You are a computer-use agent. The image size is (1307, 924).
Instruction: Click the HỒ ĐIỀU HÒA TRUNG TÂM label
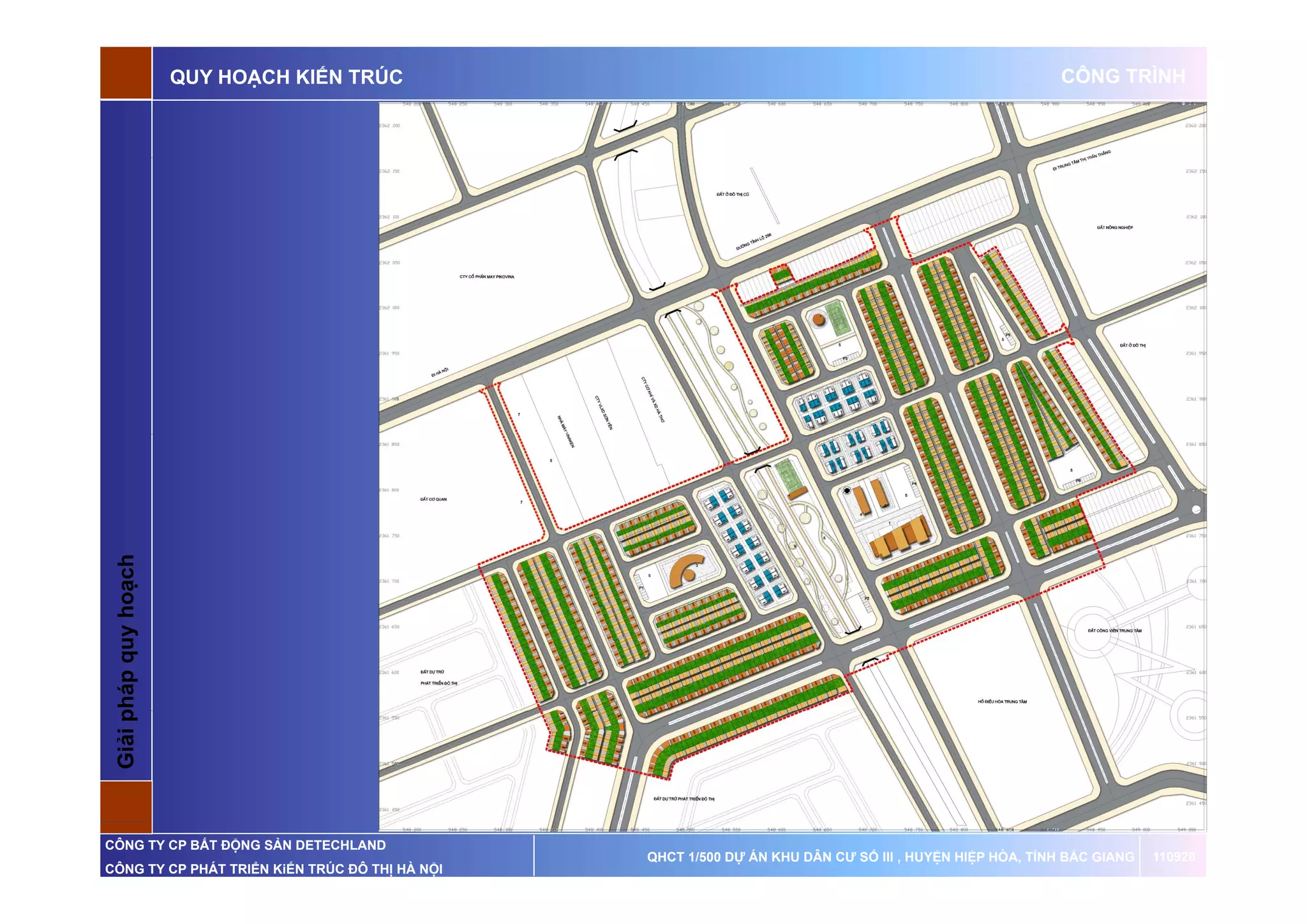click(1002, 702)
